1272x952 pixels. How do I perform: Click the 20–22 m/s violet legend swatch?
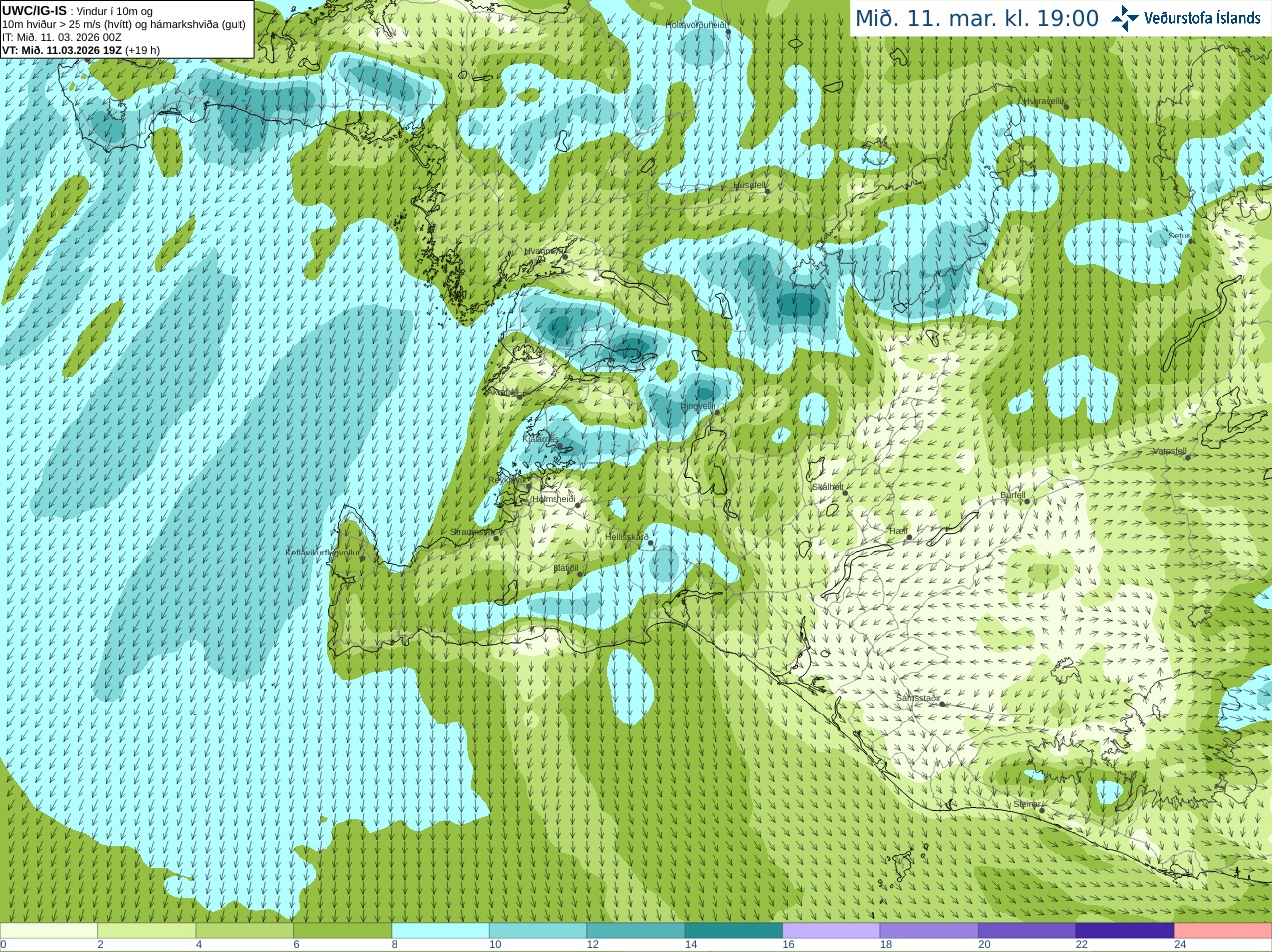tap(1028, 930)
